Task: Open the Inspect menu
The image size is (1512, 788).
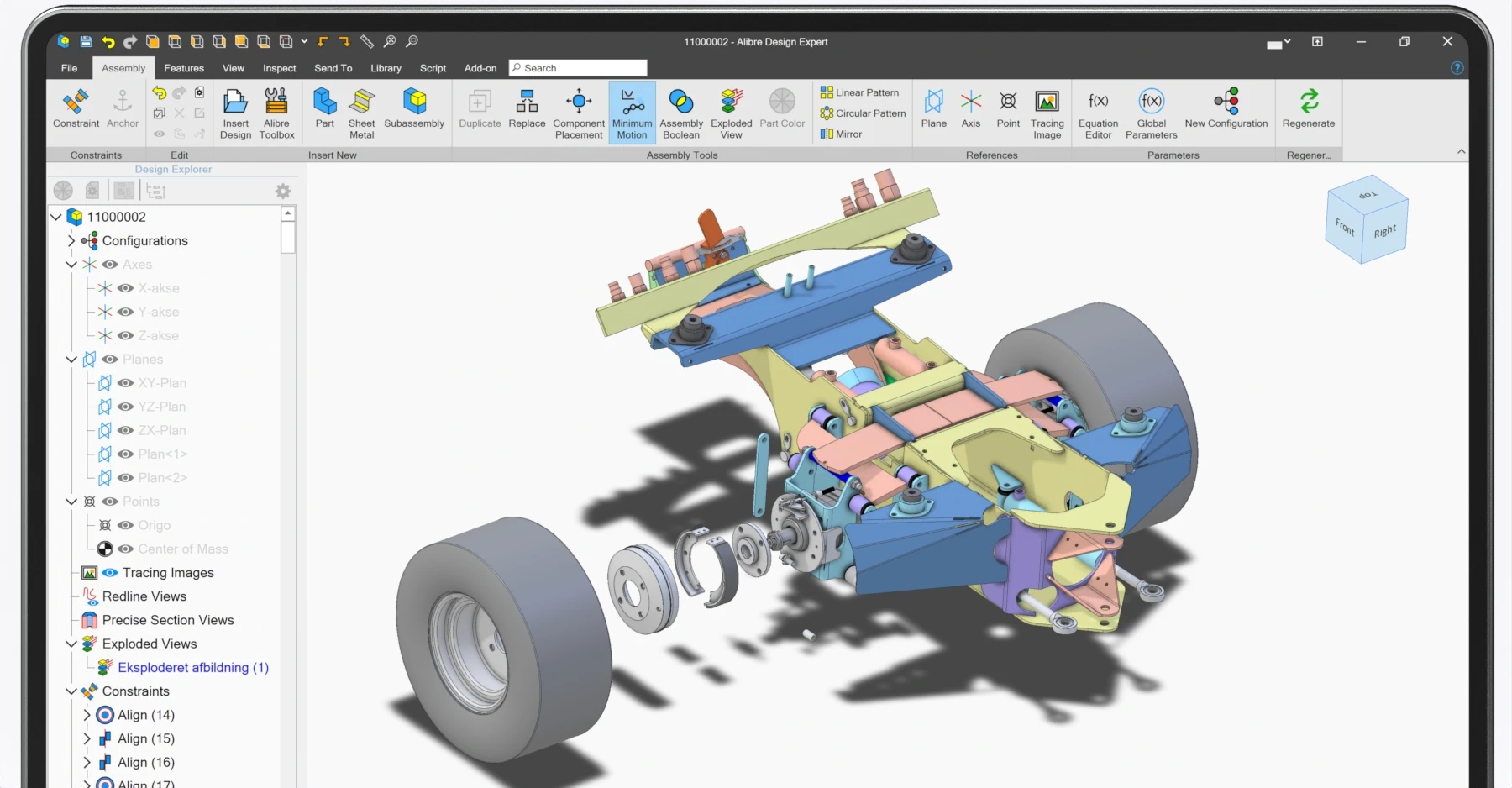Action: tap(279, 68)
